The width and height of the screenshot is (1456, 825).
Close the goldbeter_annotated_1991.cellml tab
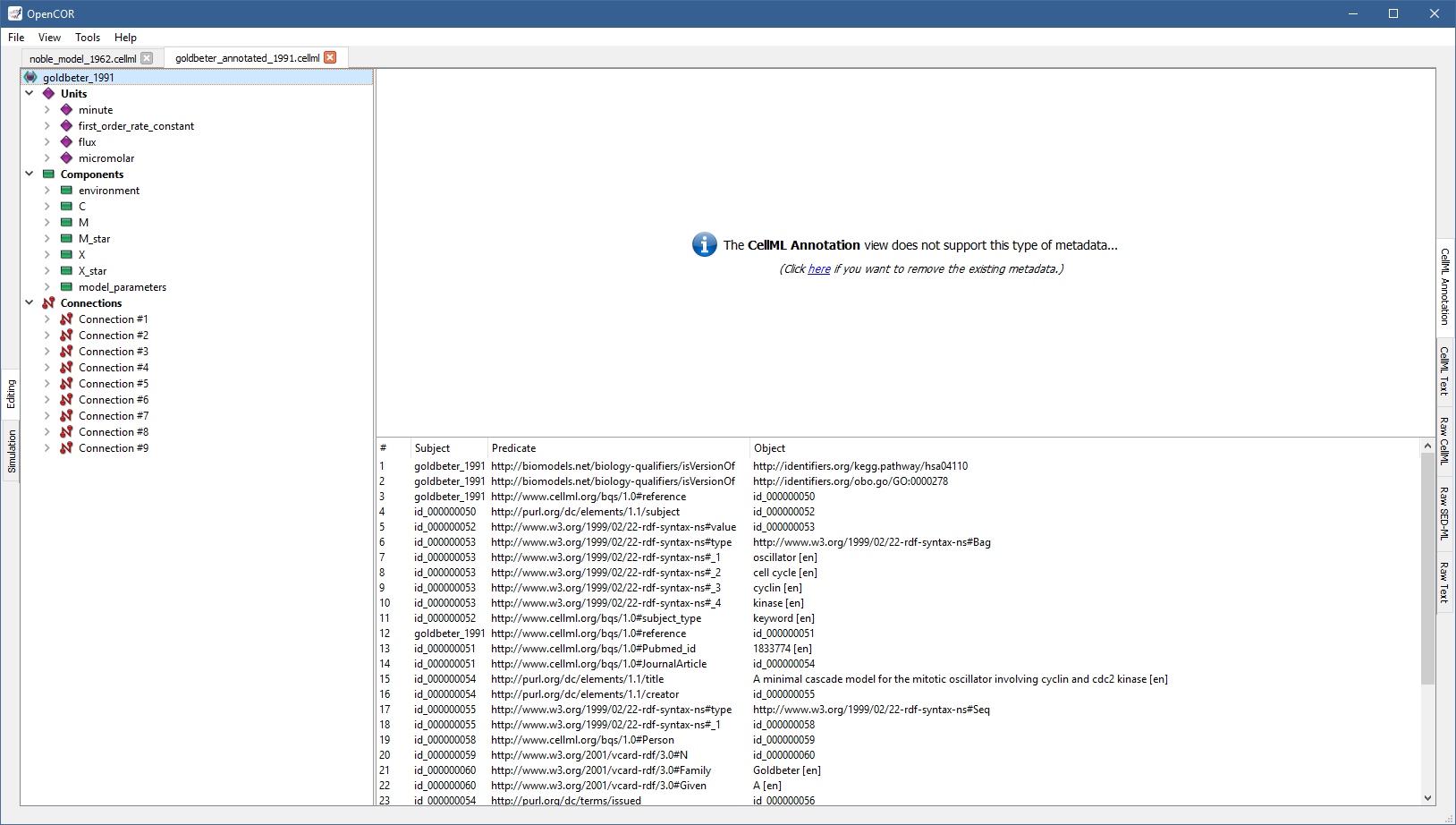click(330, 57)
